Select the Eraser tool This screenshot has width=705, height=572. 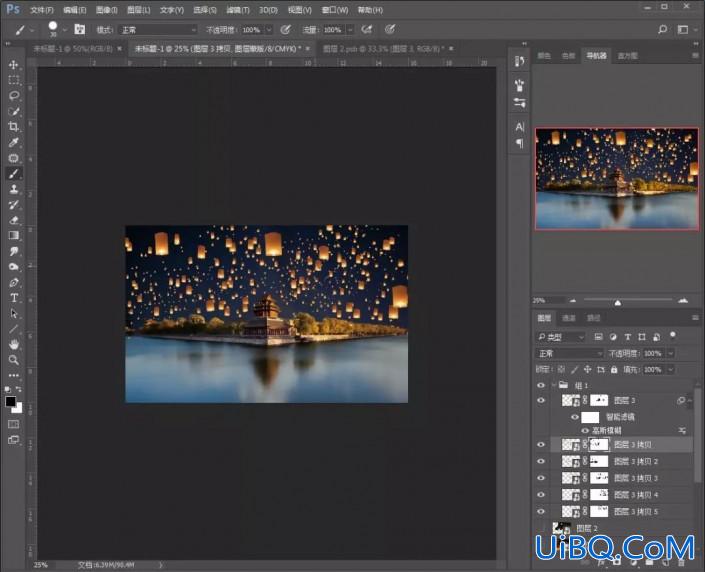tap(13, 220)
